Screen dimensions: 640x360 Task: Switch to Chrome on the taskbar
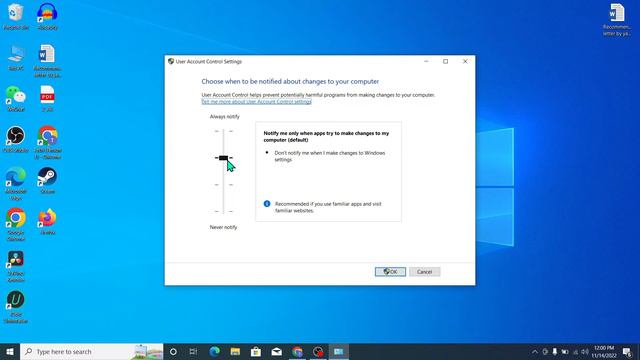click(x=298, y=351)
